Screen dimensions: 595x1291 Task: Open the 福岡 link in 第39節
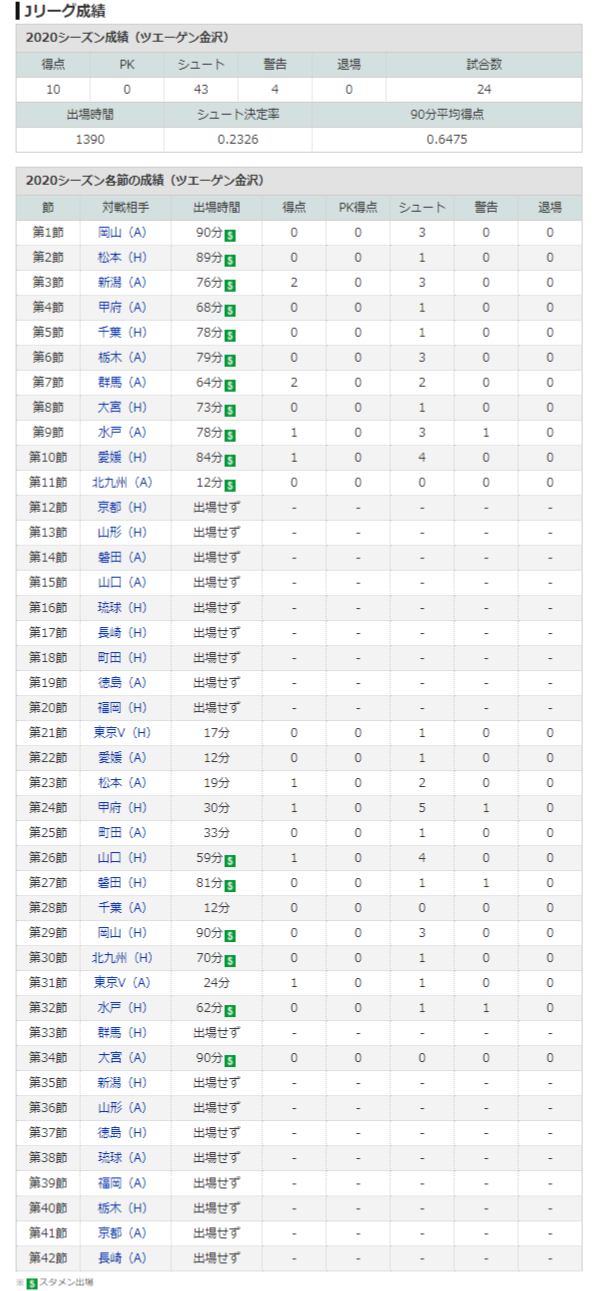click(x=110, y=1182)
